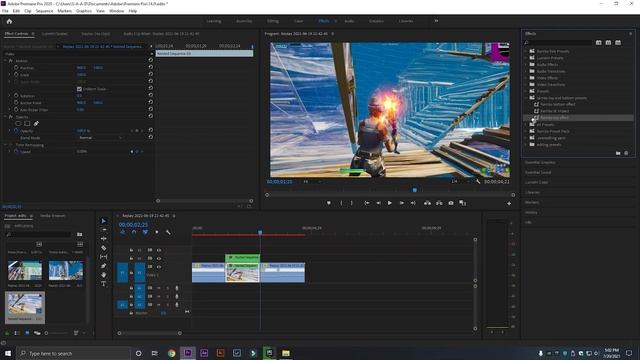Open the Edit menu
Screen dimensions: 640x360
[16, 11]
